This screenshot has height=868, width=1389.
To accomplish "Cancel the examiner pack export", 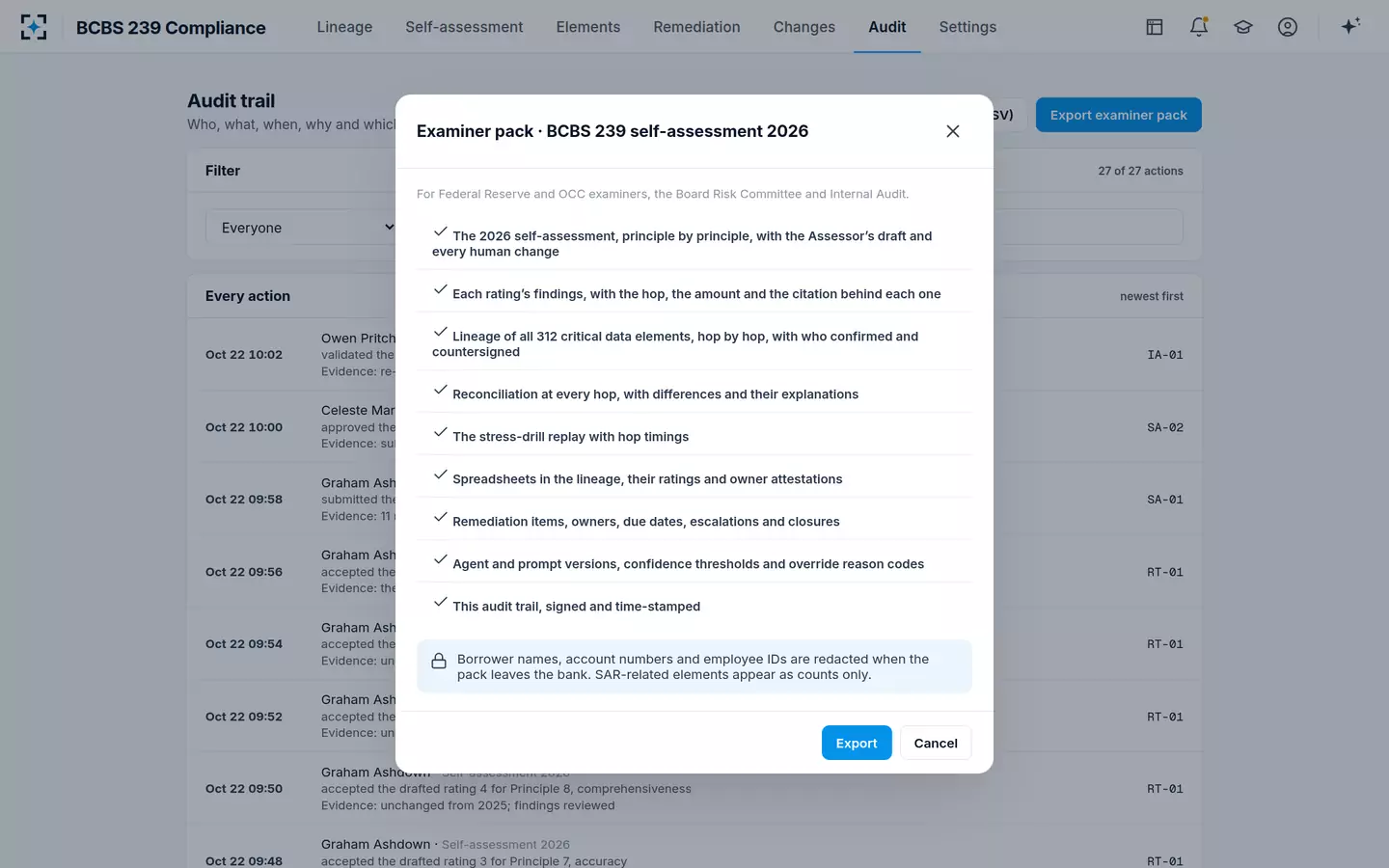I will [936, 743].
